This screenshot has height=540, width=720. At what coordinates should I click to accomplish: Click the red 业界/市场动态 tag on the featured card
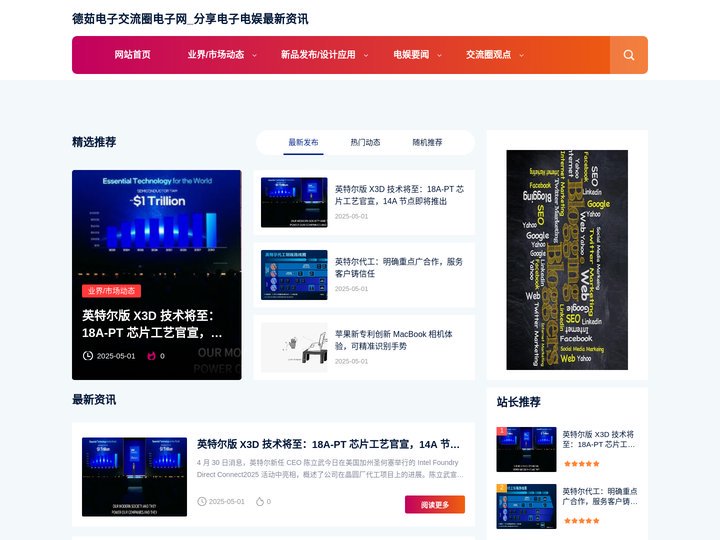(x=112, y=291)
